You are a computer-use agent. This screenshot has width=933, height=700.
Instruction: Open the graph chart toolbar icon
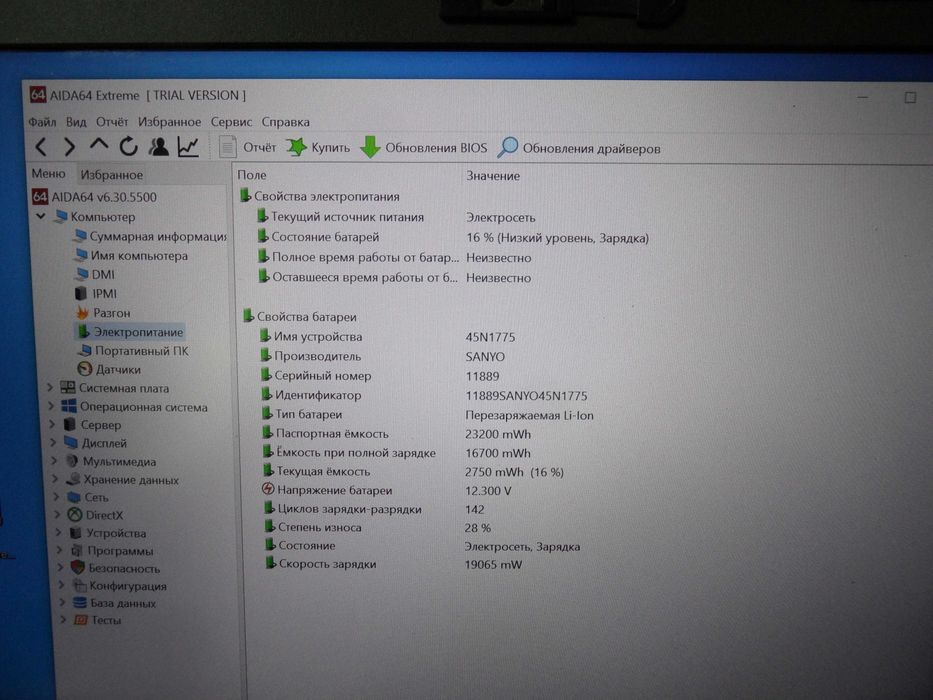tap(188, 146)
